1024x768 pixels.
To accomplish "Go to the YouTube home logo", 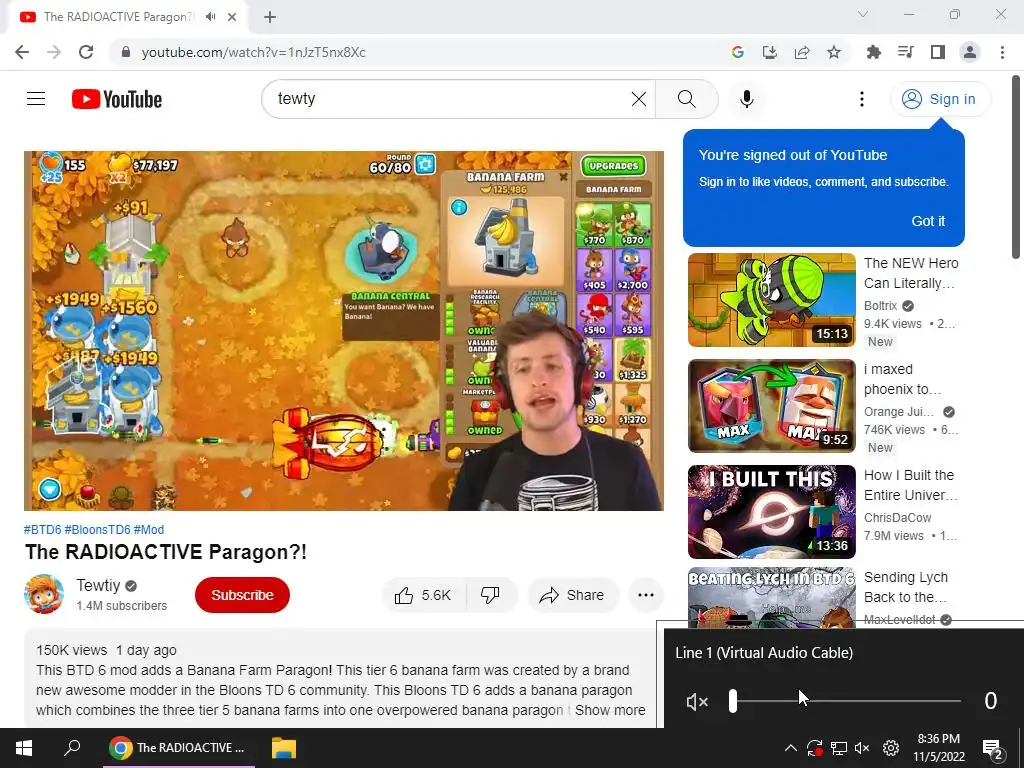I will pos(117,99).
